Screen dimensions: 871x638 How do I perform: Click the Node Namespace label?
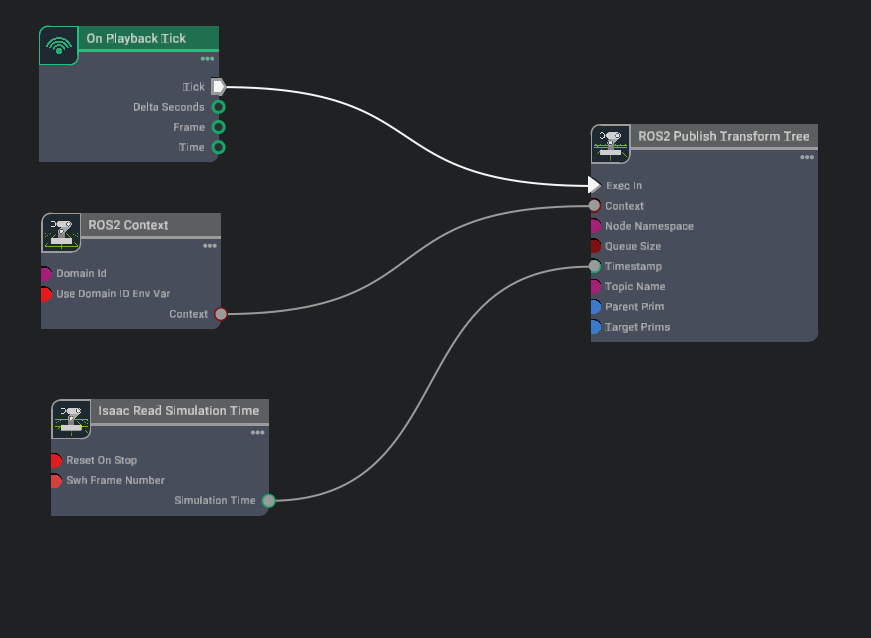tap(649, 226)
